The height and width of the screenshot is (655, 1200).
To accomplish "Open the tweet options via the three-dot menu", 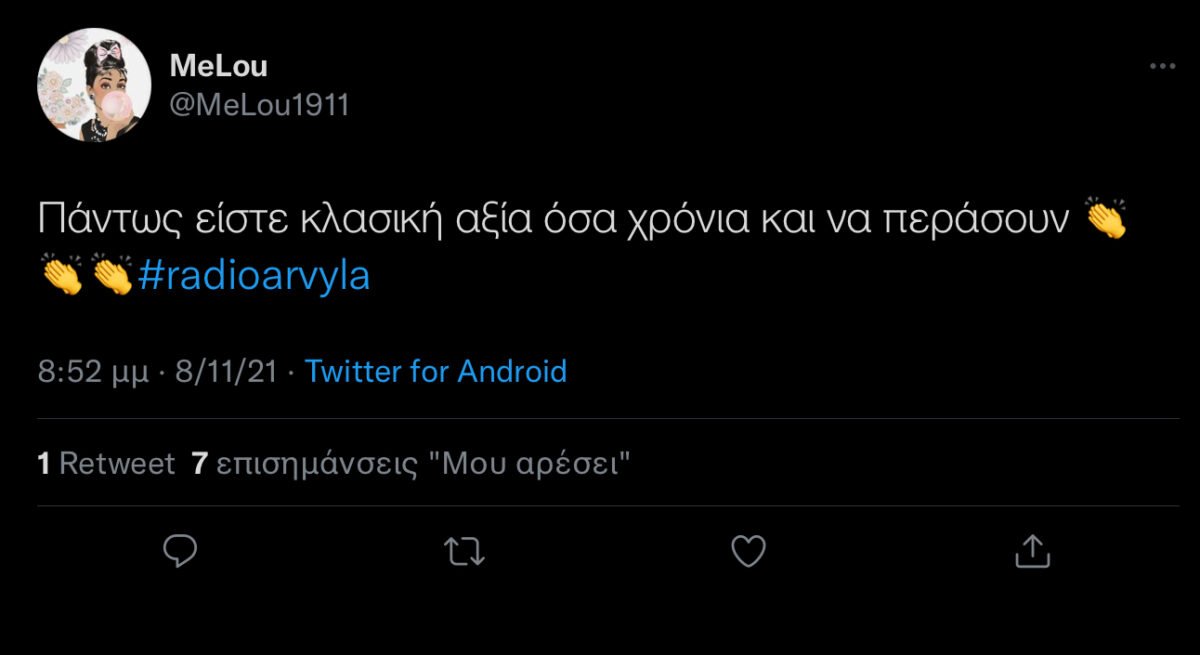I will [1162, 65].
